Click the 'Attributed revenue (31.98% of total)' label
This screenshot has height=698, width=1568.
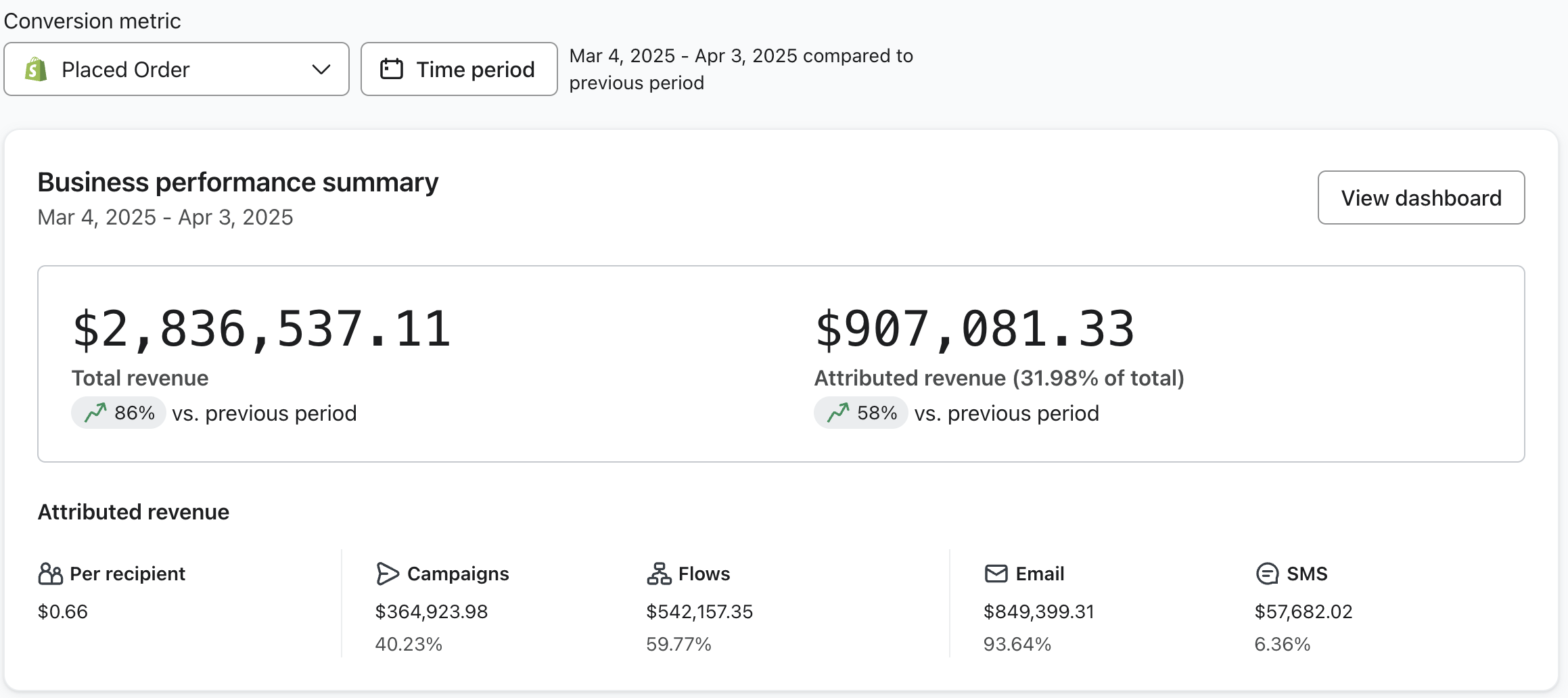[999, 378]
